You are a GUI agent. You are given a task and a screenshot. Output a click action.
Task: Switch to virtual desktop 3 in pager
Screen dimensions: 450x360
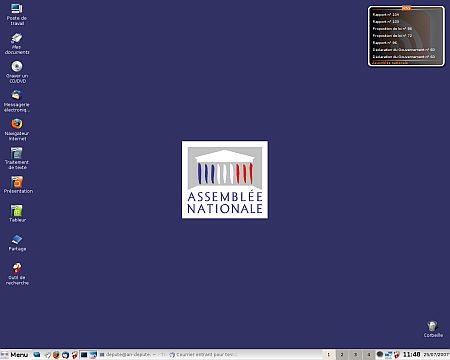pyautogui.click(x=355, y=355)
